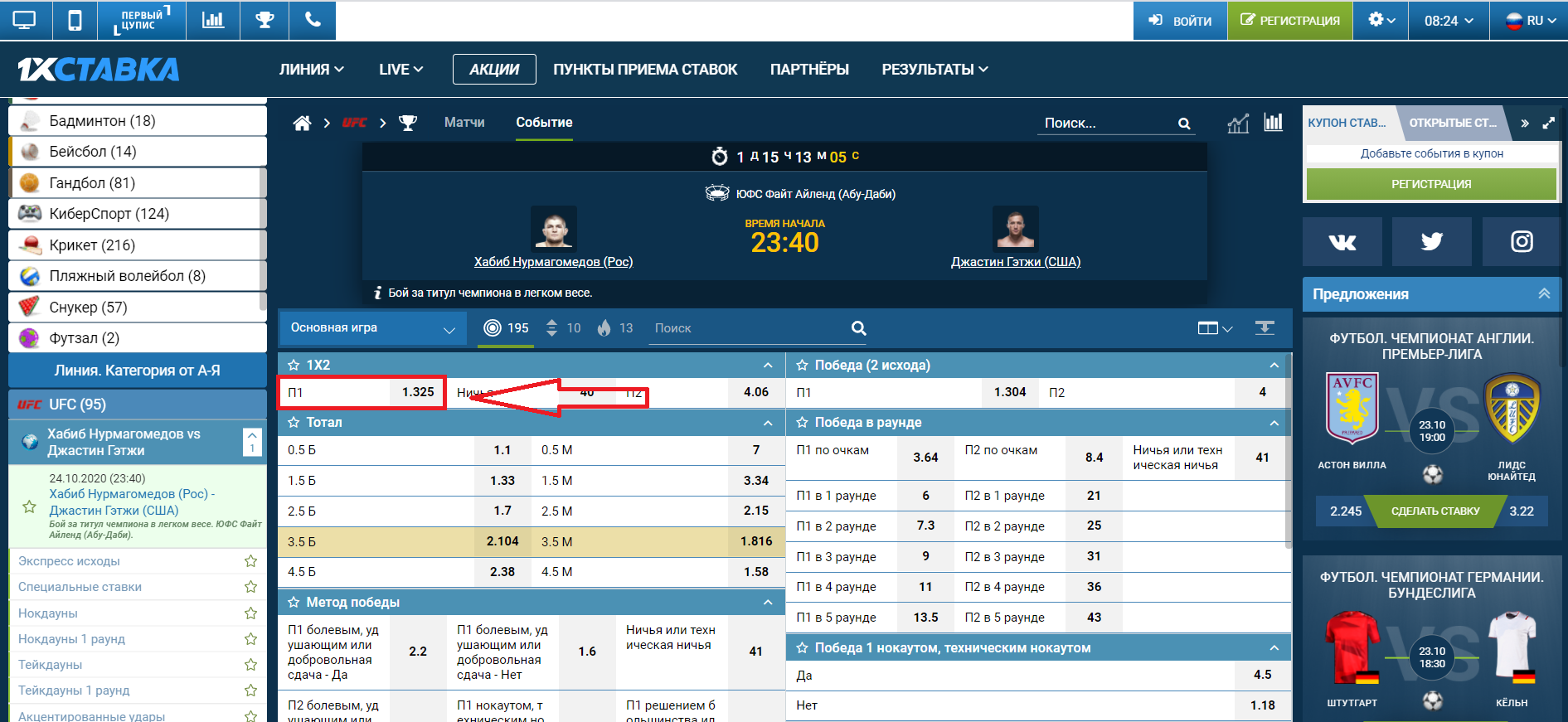Open the Instagram social page
Image resolution: width=1568 pixels, height=722 pixels.
[1521, 241]
